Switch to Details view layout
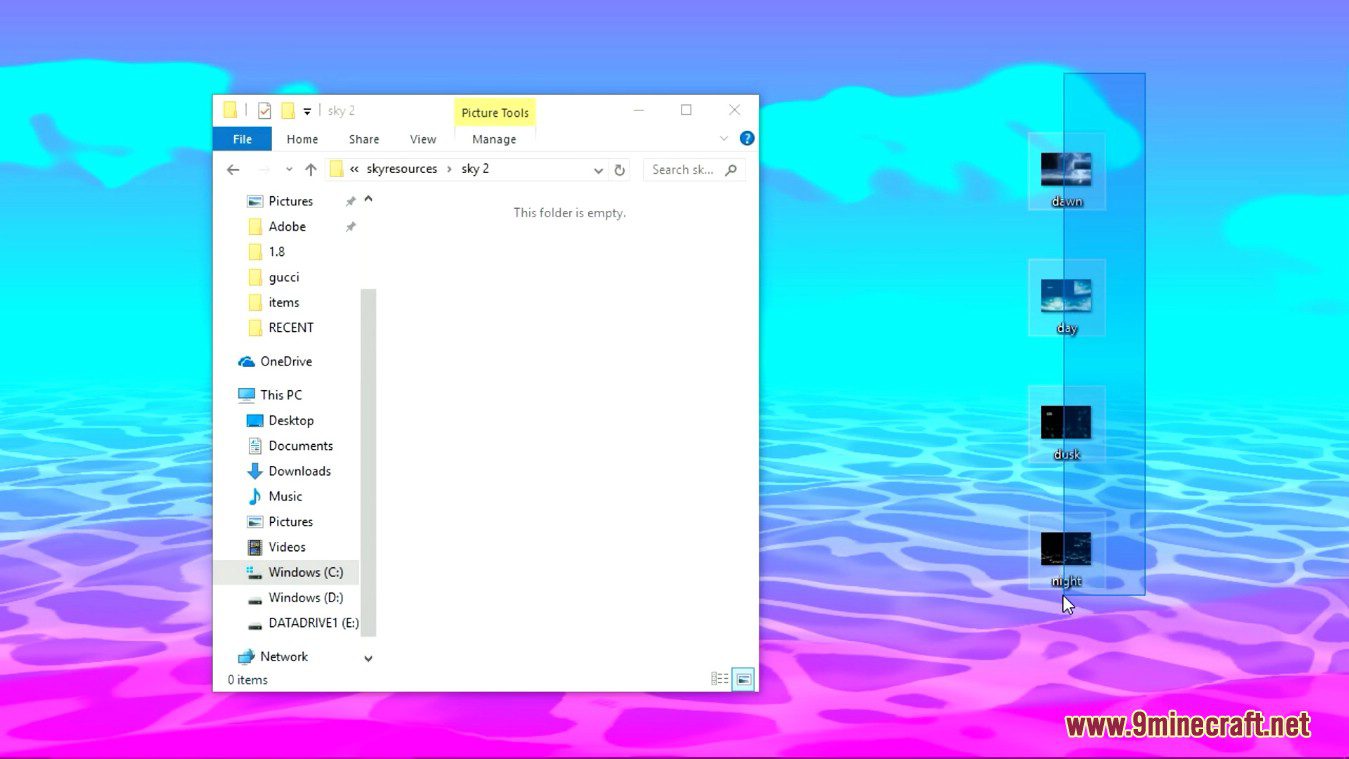This screenshot has height=759, width=1349. pyautogui.click(x=719, y=680)
